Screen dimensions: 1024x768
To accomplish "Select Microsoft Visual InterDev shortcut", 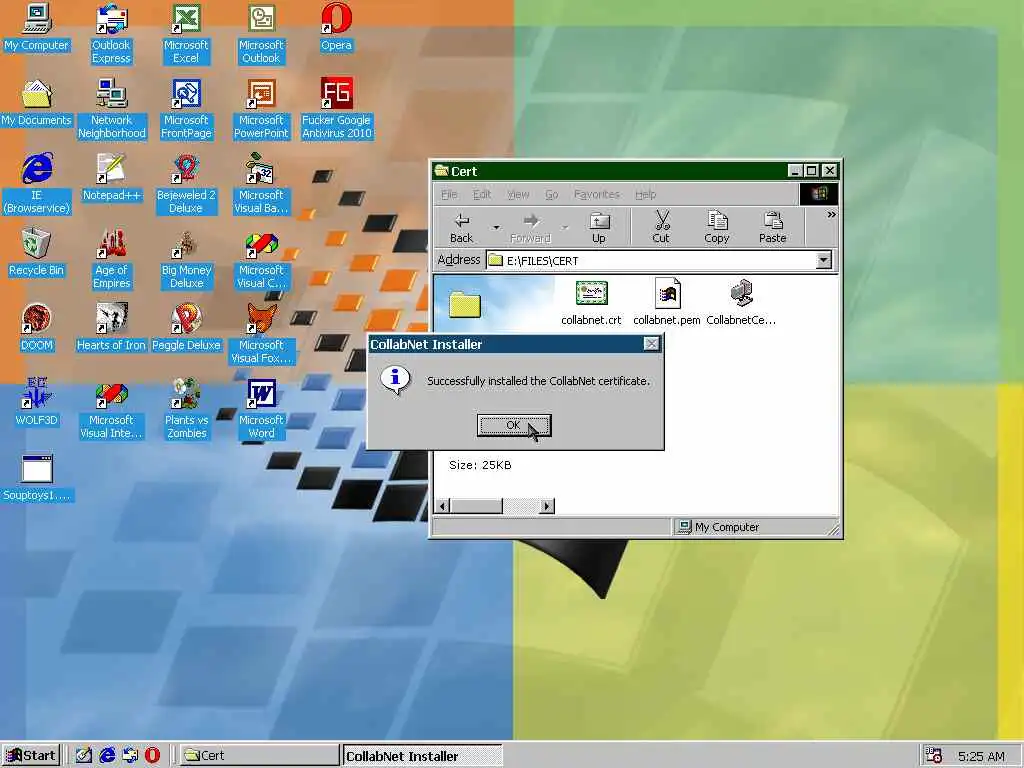I will [112, 409].
